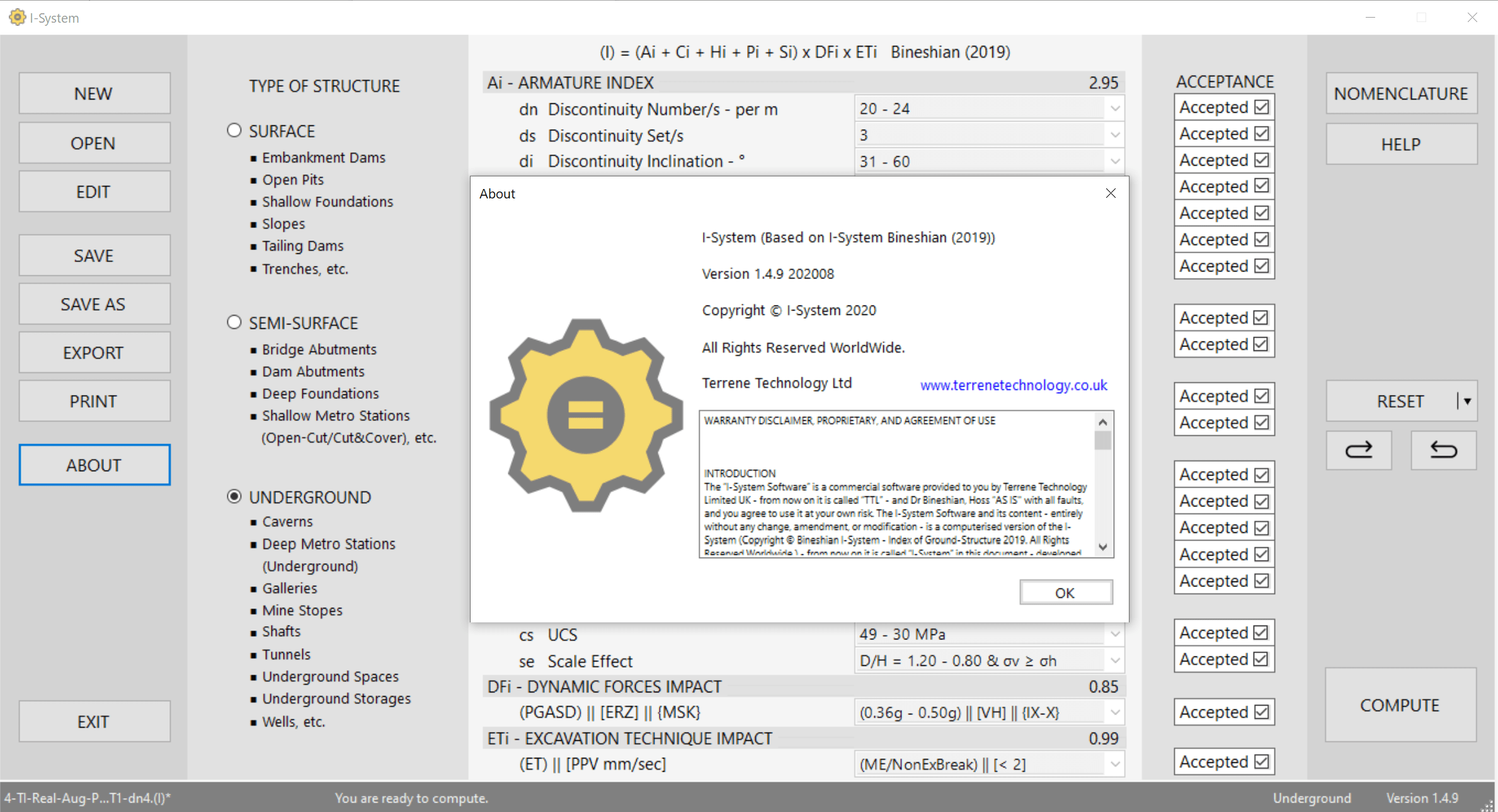The image size is (1498, 812).
Task: Click 'Embankment Dams' in surface list
Action: pos(324,157)
